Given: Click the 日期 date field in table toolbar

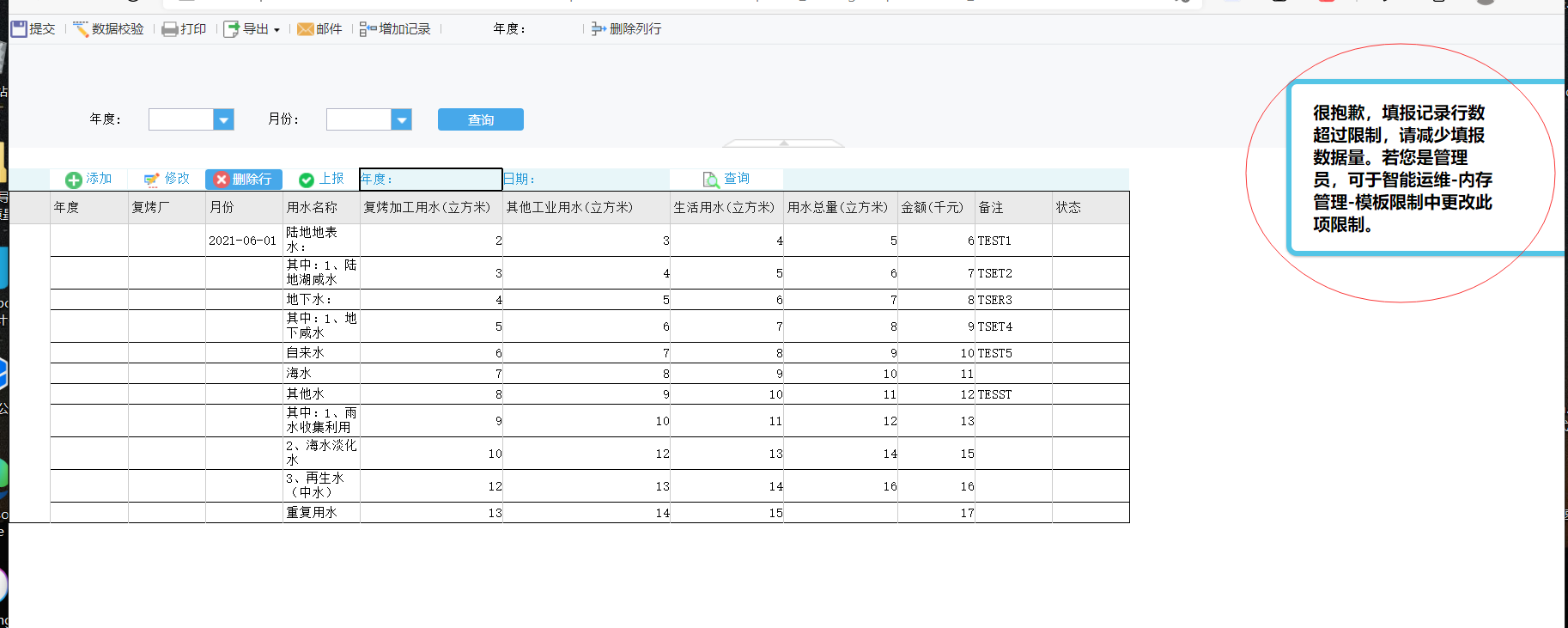Looking at the screenshot, I should [586, 179].
